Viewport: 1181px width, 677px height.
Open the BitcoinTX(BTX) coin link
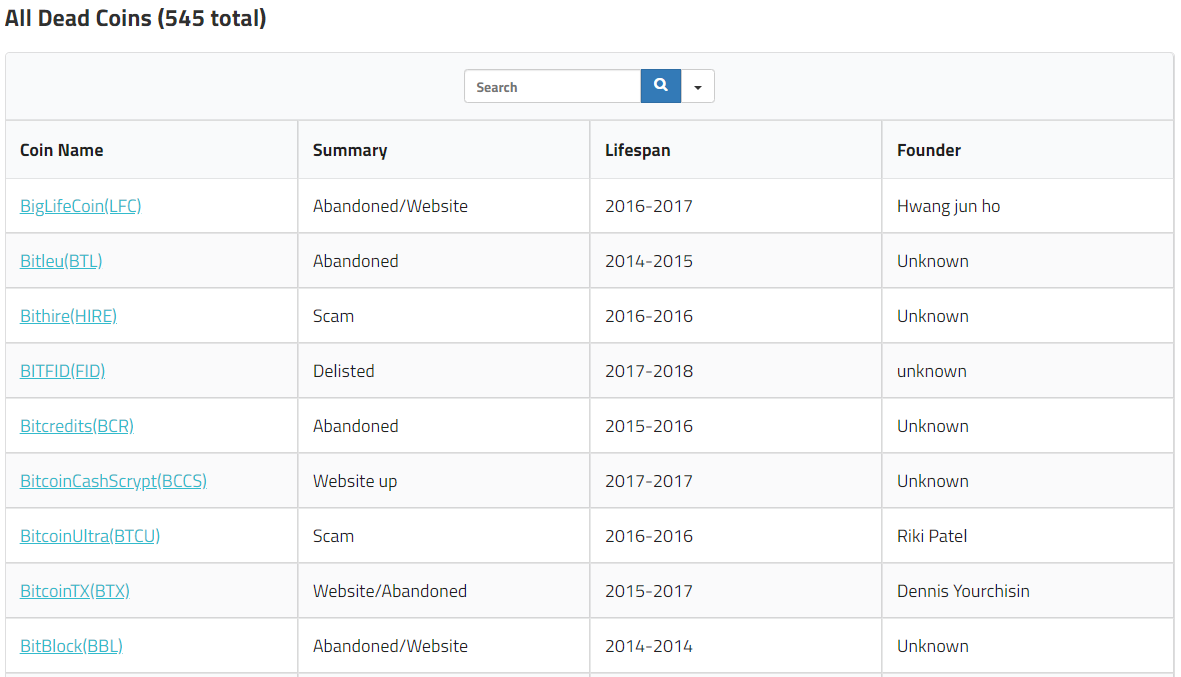(x=75, y=591)
